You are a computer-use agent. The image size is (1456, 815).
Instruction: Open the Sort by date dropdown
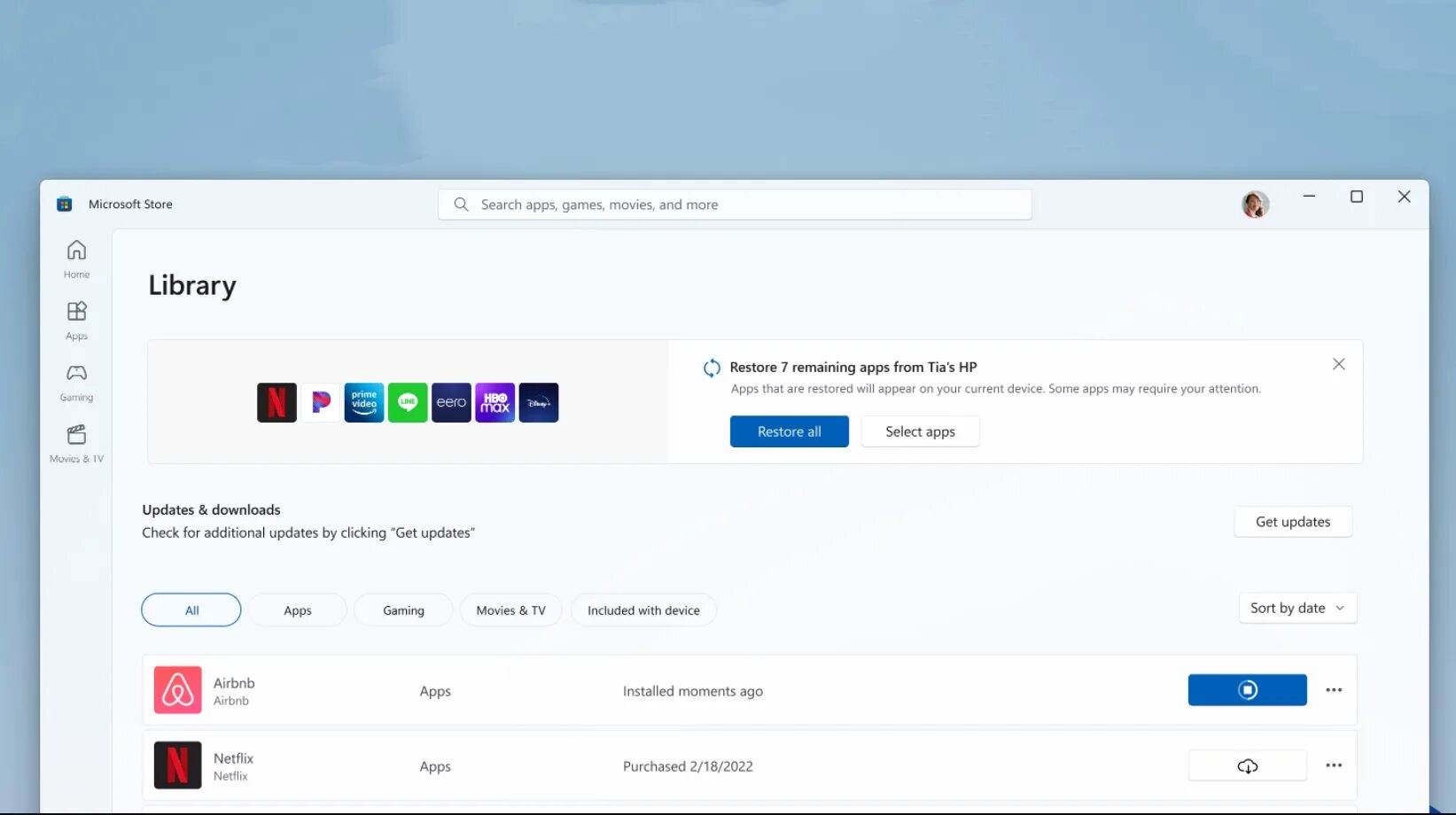point(1297,608)
